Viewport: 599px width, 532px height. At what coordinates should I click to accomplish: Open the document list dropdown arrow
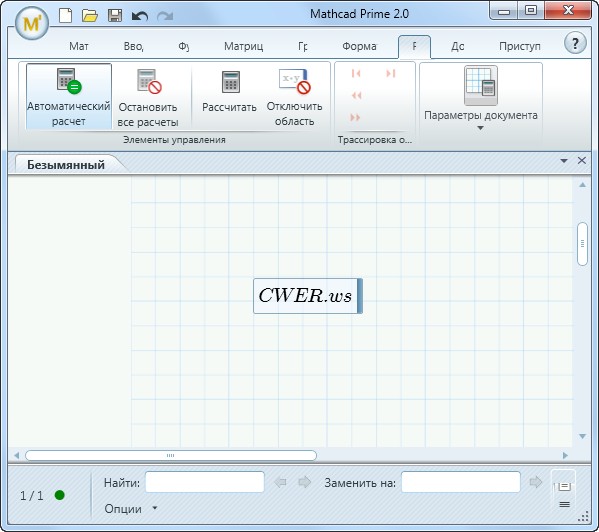(x=564, y=161)
